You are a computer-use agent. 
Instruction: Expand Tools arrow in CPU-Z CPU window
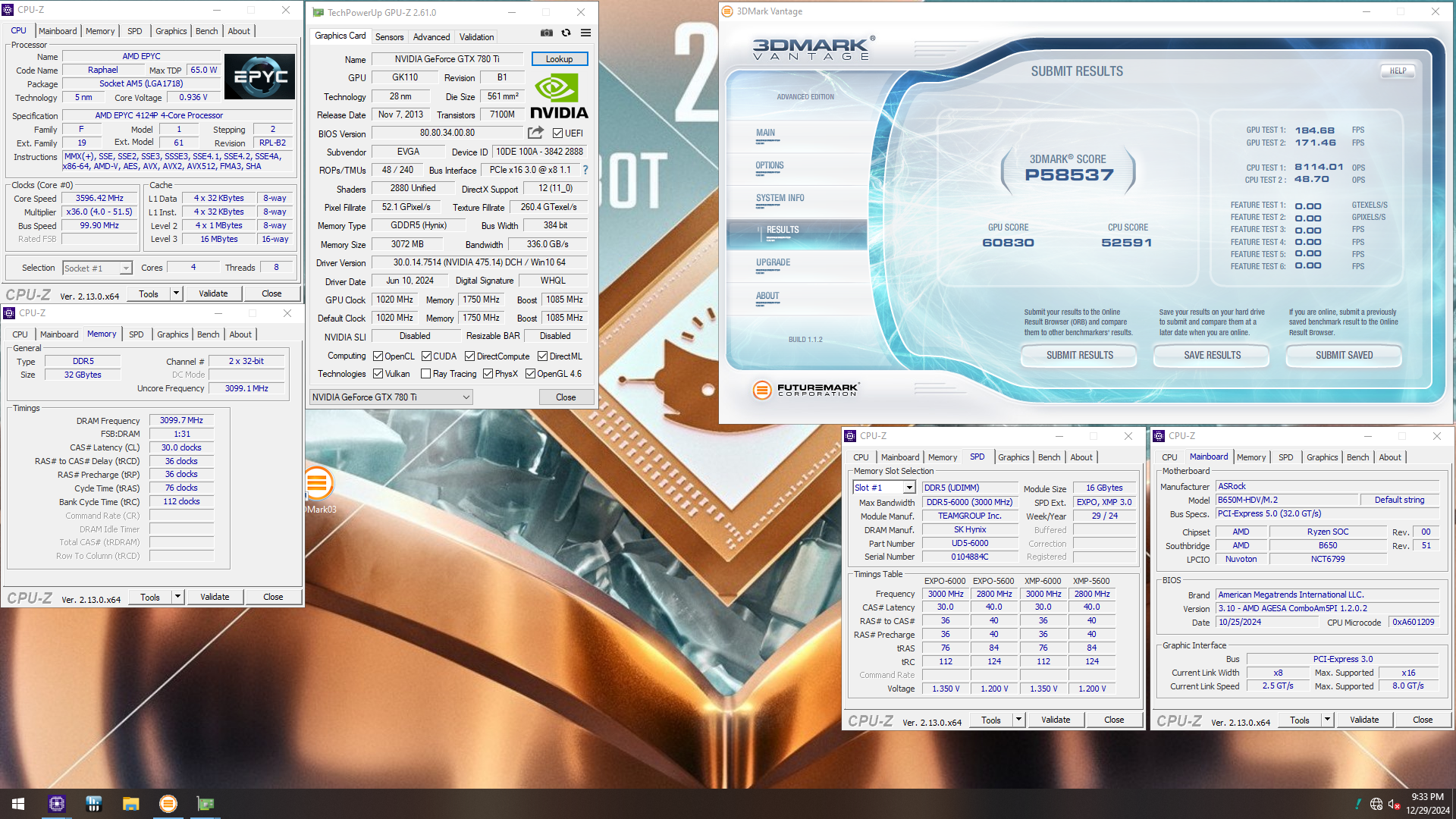click(x=176, y=293)
